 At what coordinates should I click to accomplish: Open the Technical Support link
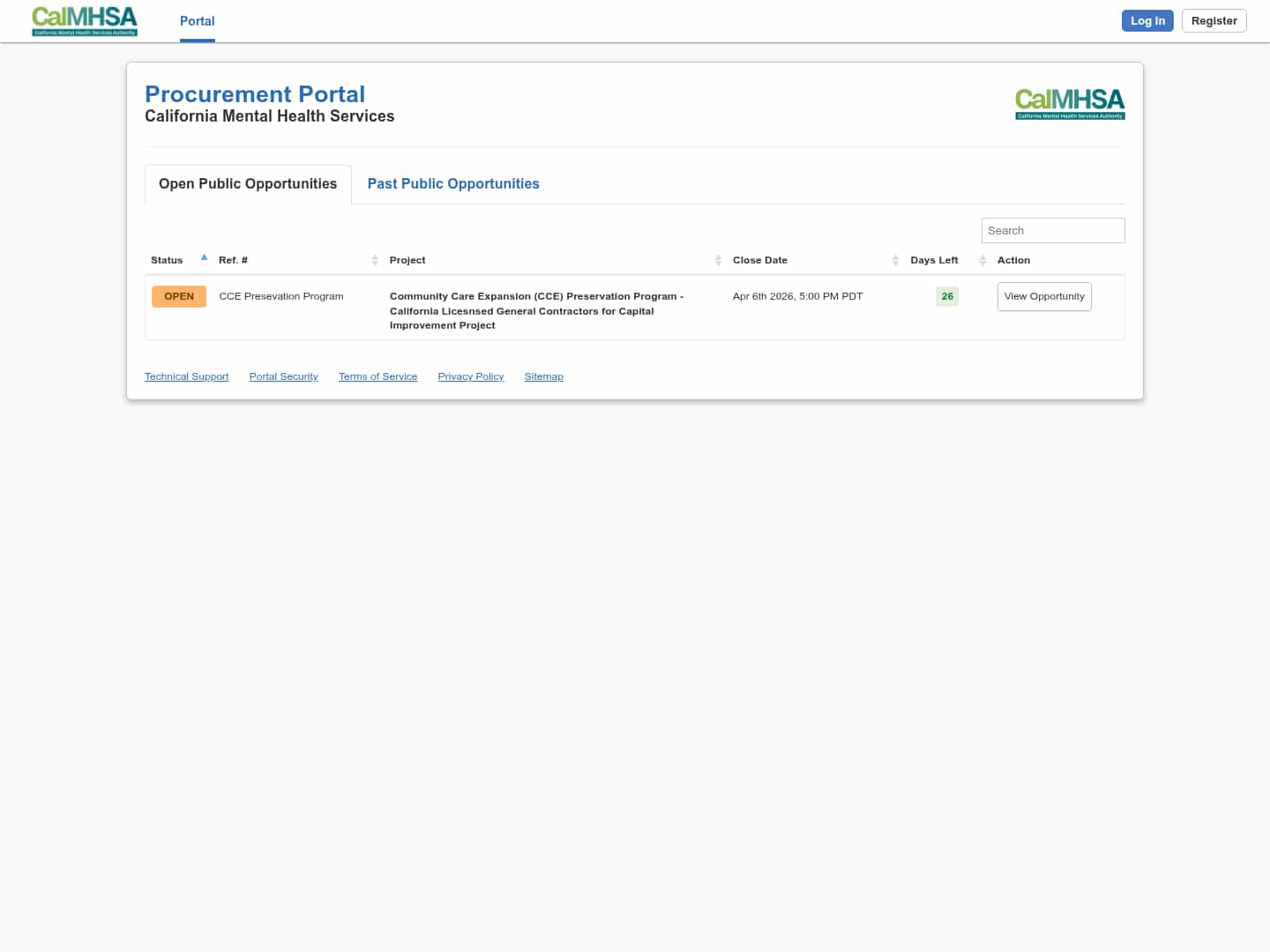click(186, 376)
